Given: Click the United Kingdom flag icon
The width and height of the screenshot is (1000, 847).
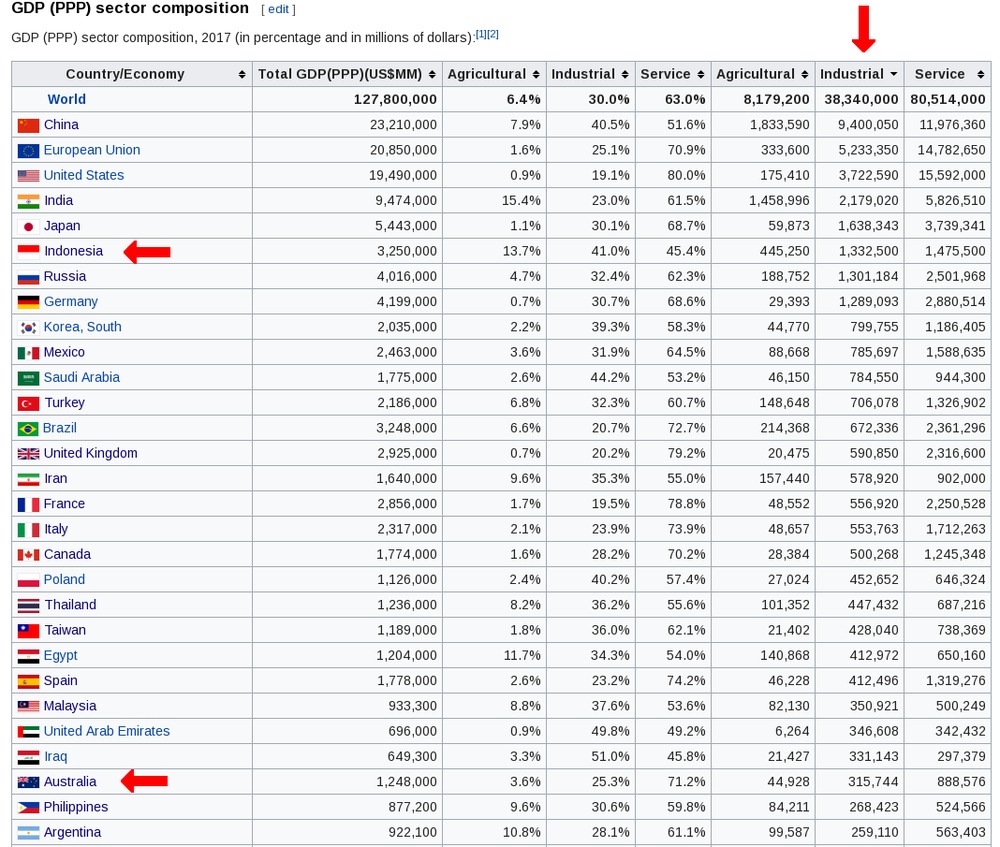Looking at the screenshot, I should coord(28,454).
